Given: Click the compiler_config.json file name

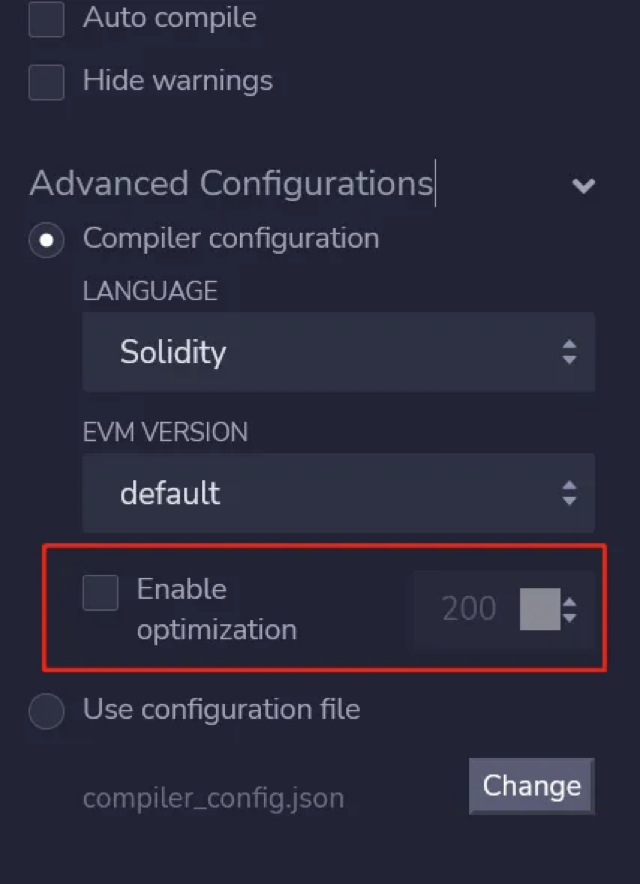Looking at the screenshot, I should (x=213, y=799).
